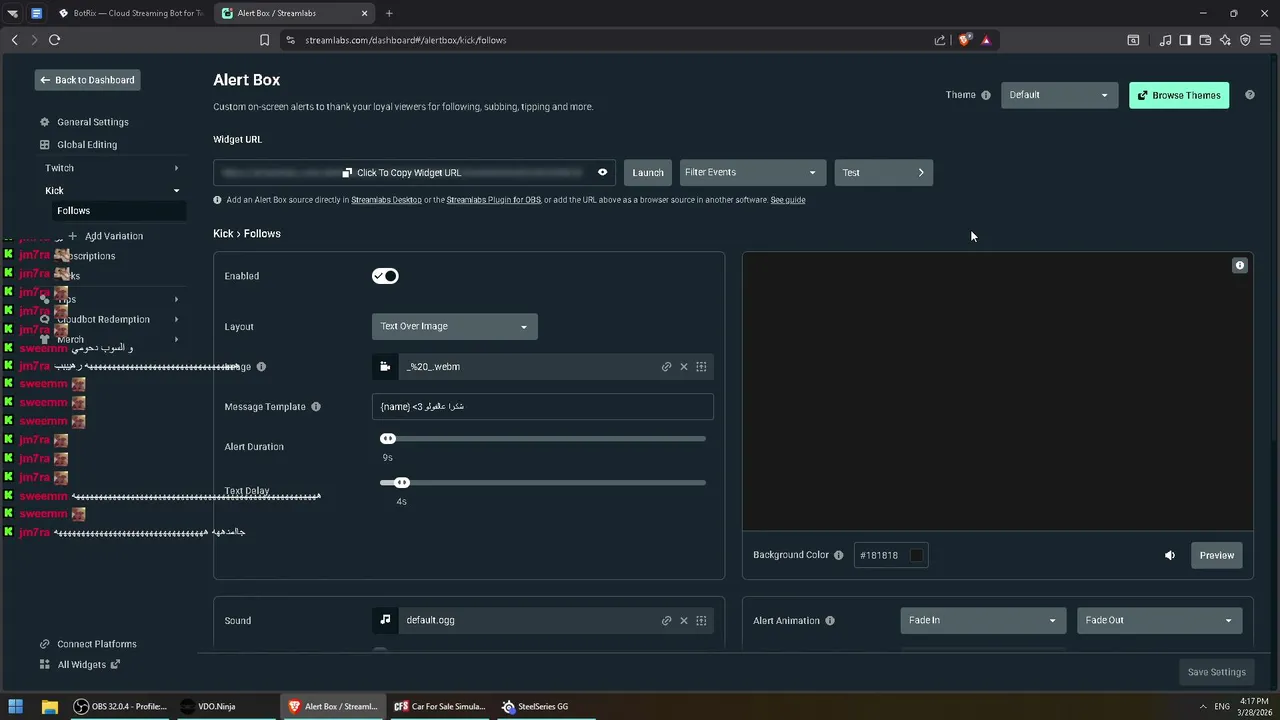Viewport: 1280px width, 720px height.
Task: Open a new browser tab
Action: coord(389,13)
